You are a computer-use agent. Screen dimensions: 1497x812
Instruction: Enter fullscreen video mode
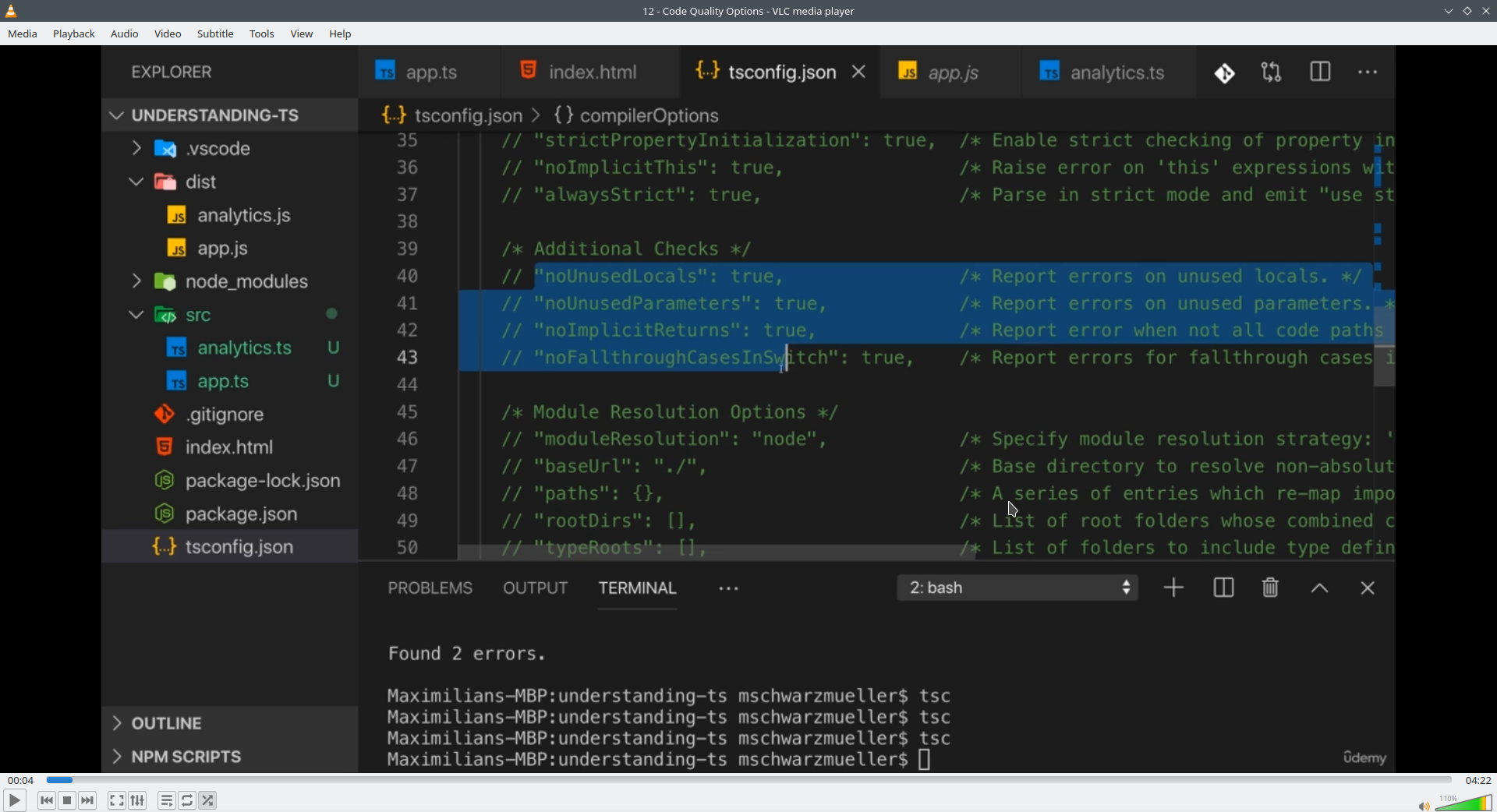pyautogui.click(x=117, y=800)
